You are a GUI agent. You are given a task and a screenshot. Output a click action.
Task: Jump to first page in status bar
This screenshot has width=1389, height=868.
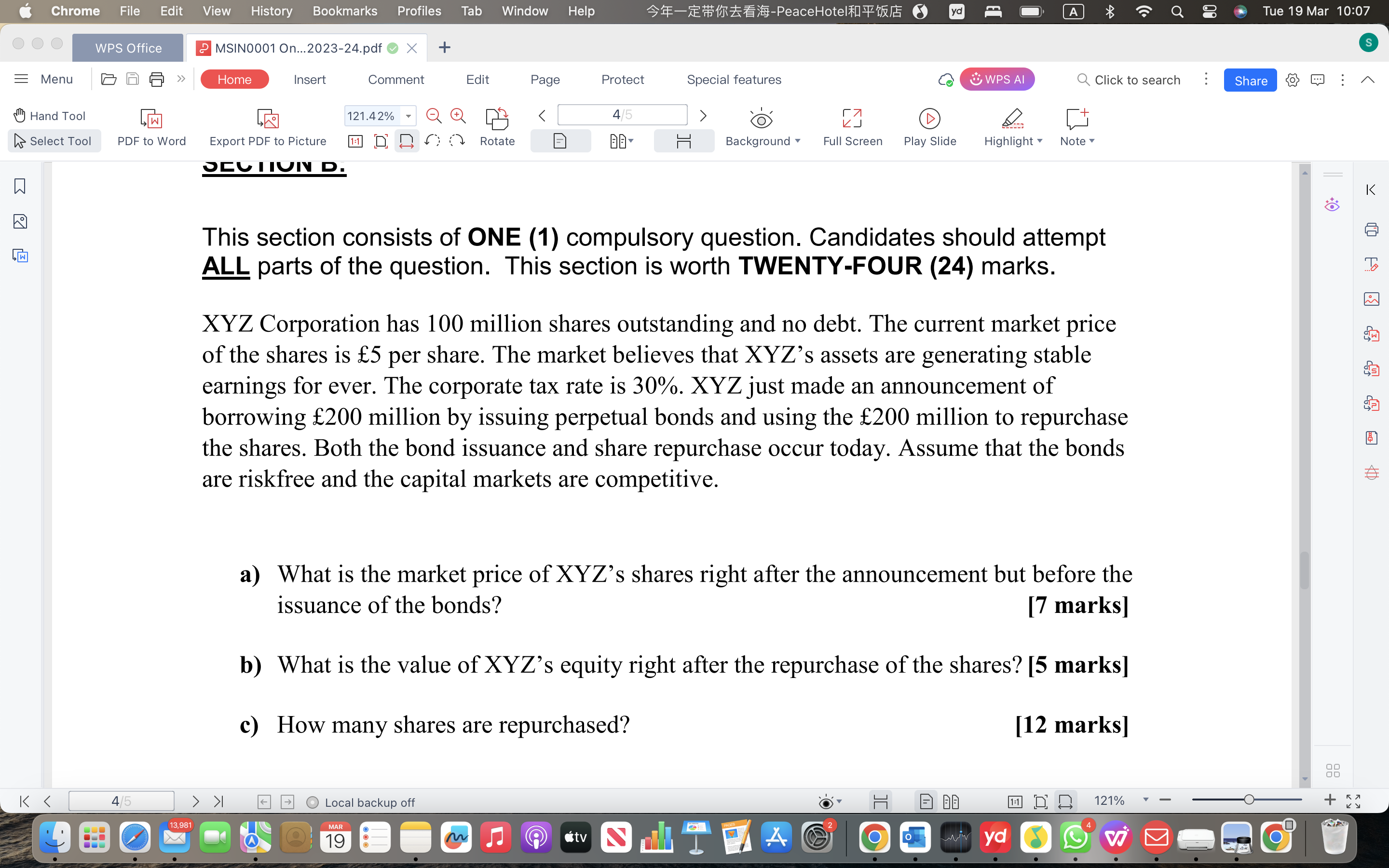point(24,801)
